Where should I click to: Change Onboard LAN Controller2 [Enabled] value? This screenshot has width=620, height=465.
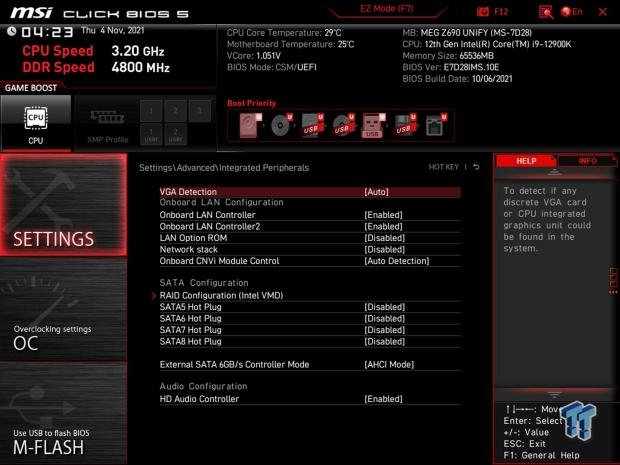(383, 226)
